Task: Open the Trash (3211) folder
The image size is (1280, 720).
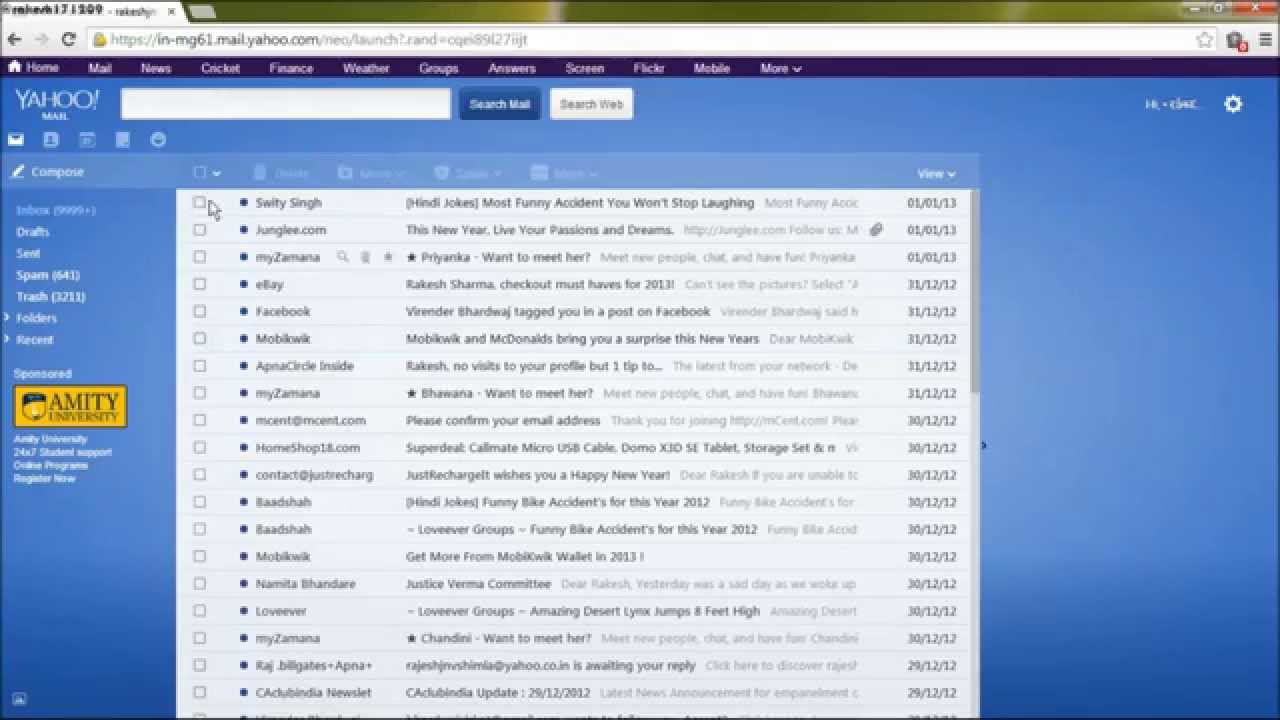Action: click(x=51, y=297)
